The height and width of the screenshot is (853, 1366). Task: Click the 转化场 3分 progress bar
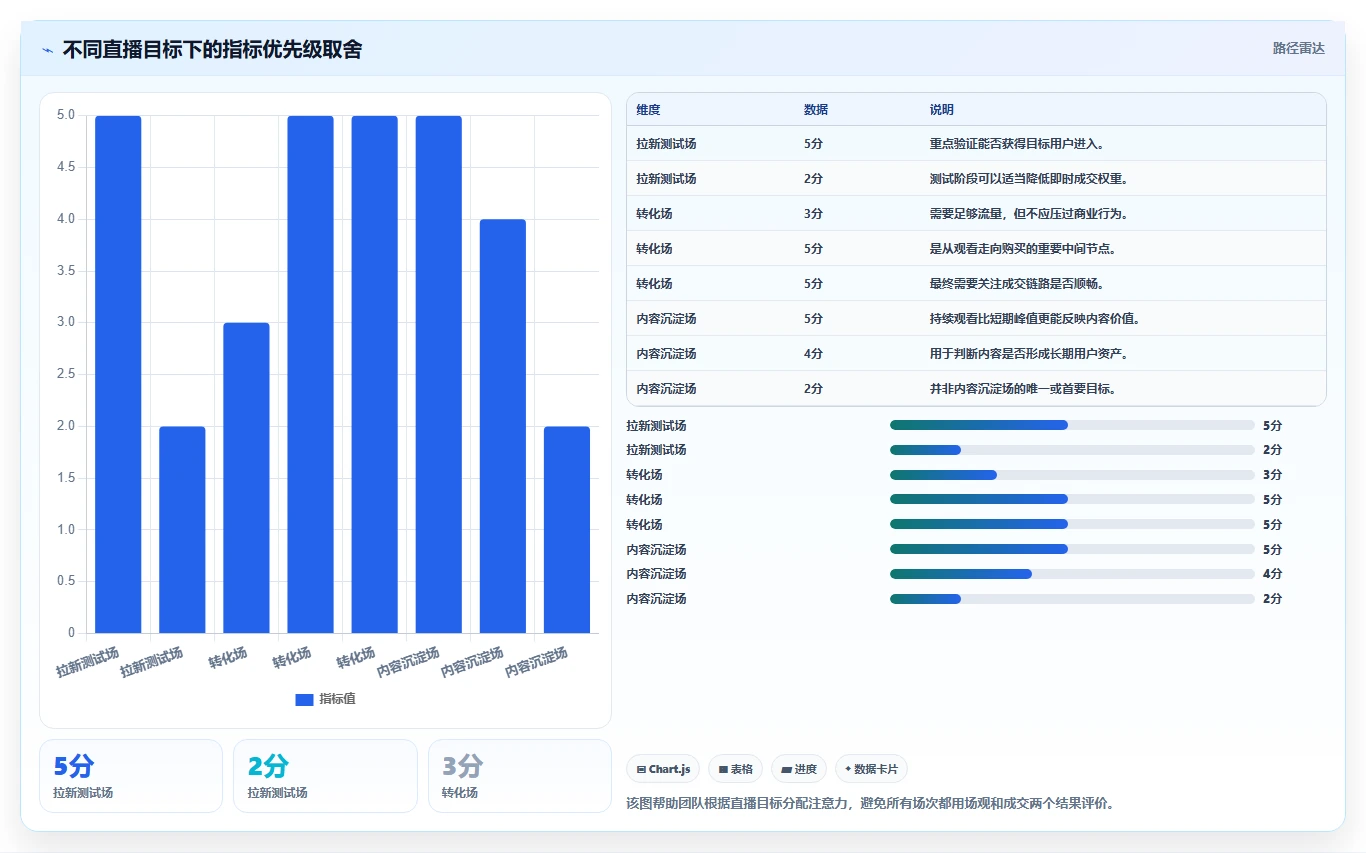(1072, 475)
